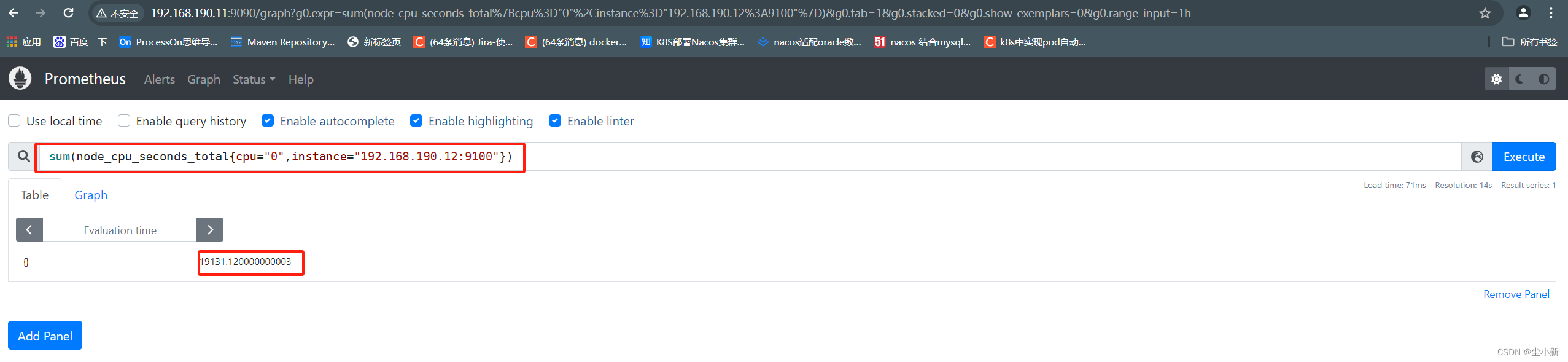Click the Prometheus flame logo
This screenshot has height=362, width=1568.
[20, 79]
